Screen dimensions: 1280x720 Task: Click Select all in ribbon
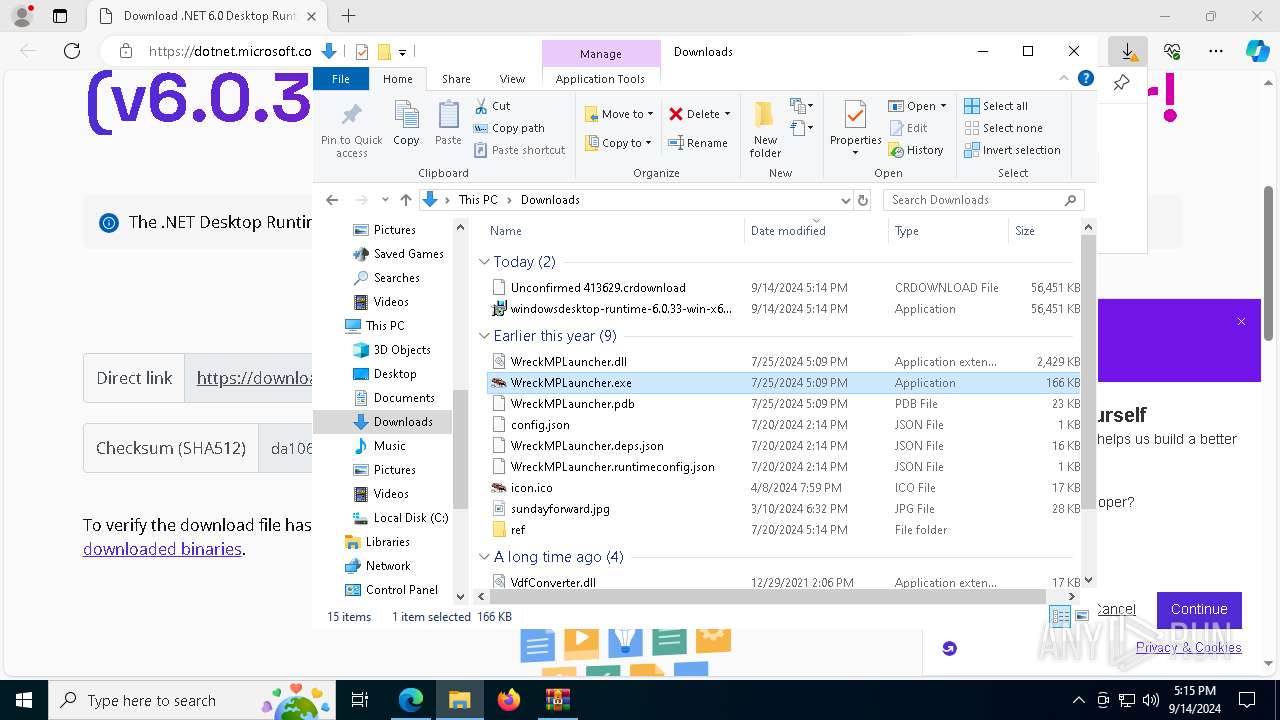click(x=996, y=106)
